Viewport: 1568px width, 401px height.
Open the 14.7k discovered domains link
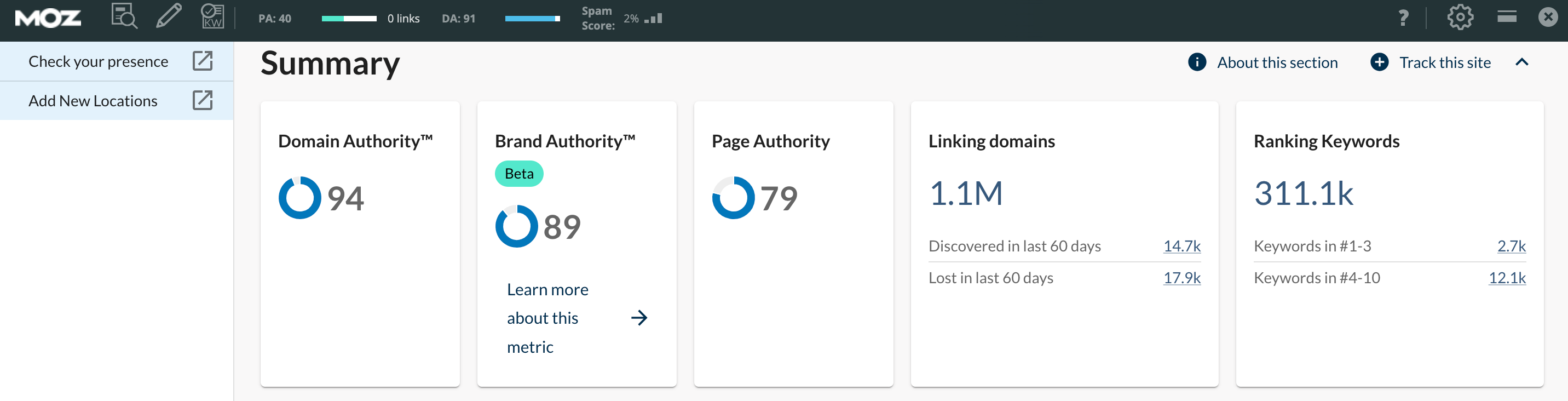pos(1181,246)
